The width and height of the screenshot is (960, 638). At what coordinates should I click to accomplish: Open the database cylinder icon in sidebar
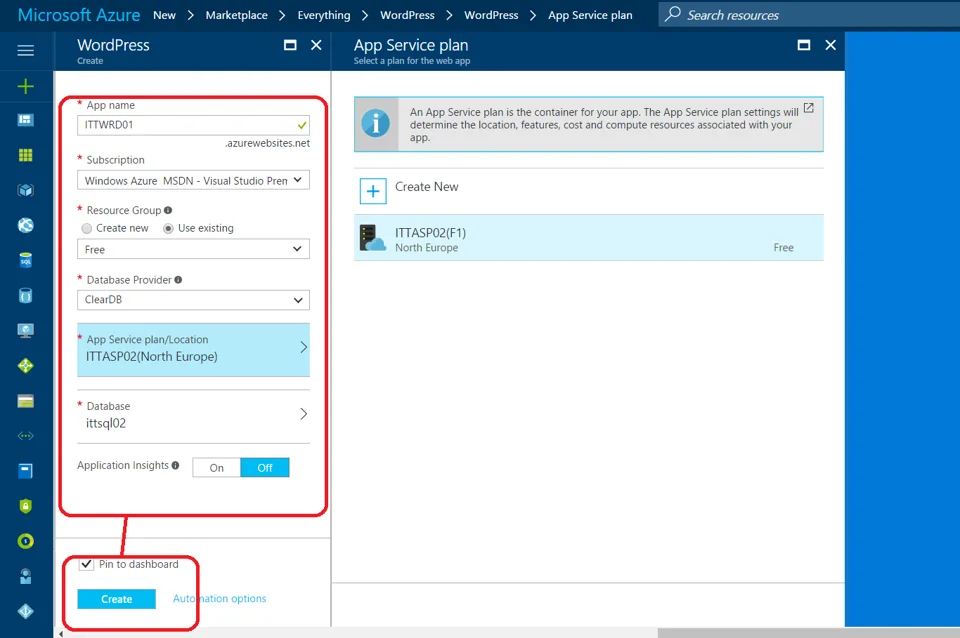click(x=25, y=296)
